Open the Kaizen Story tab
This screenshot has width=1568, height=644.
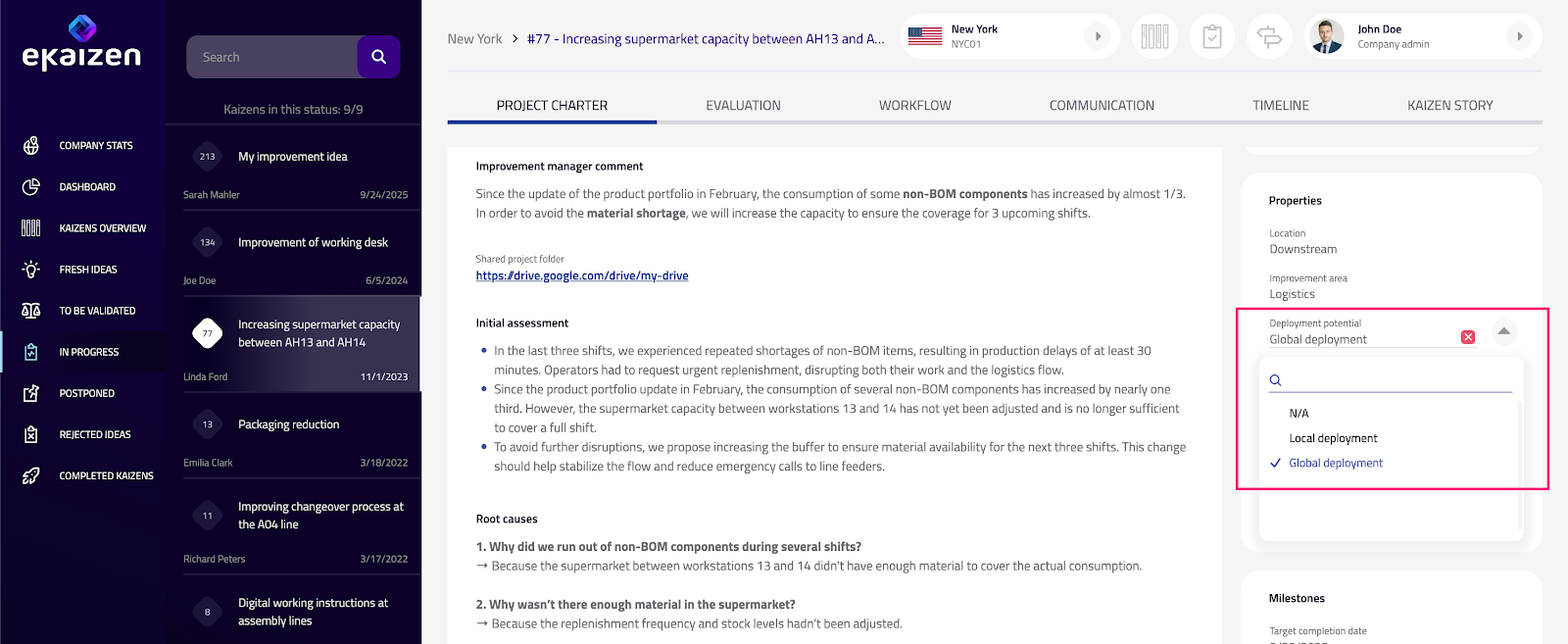1449,106
